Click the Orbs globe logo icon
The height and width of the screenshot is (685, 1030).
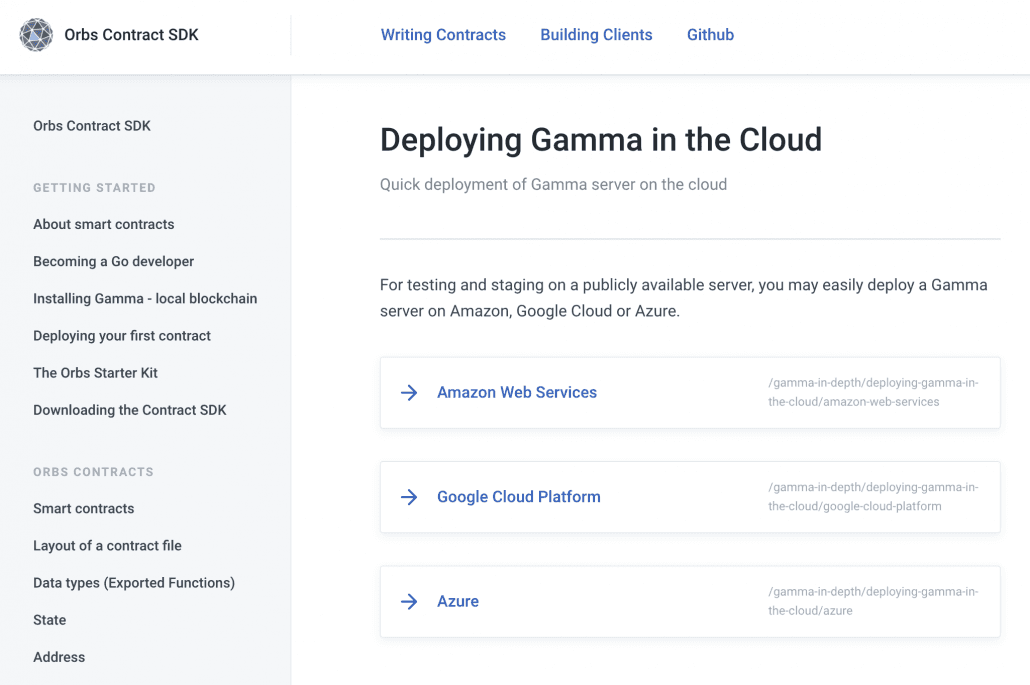(x=36, y=35)
